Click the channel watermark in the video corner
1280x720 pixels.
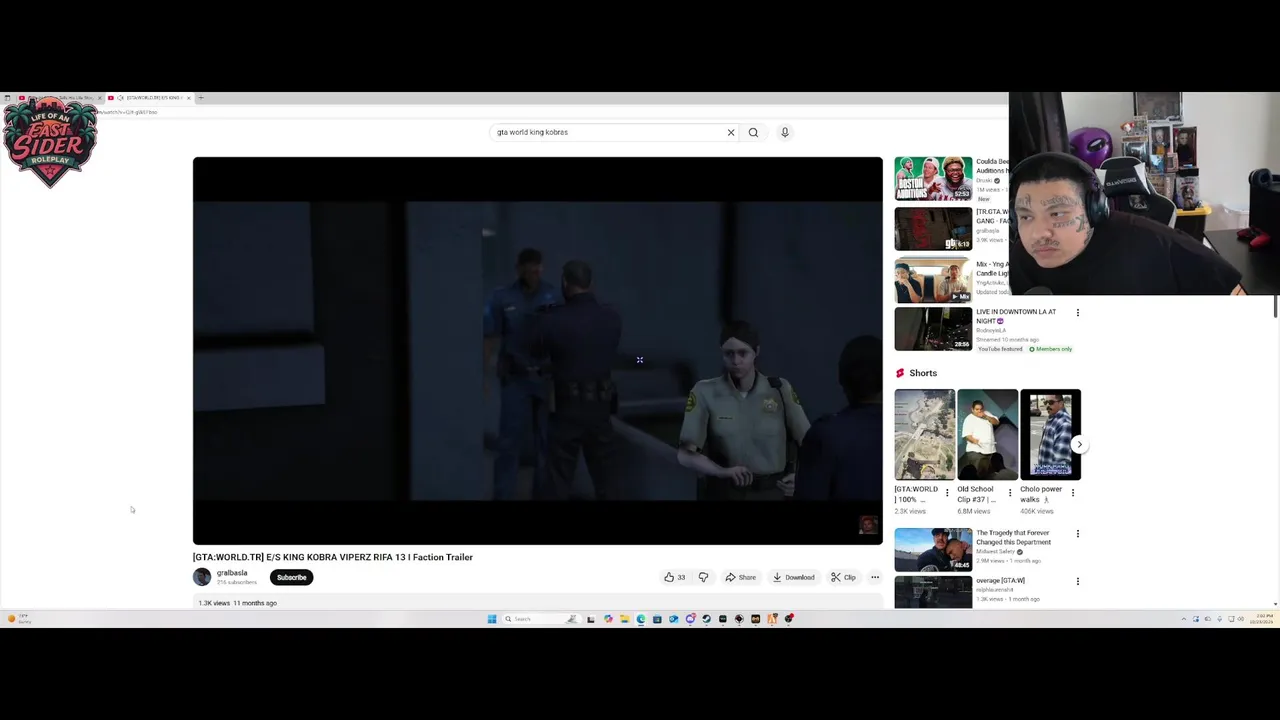[868, 525]
